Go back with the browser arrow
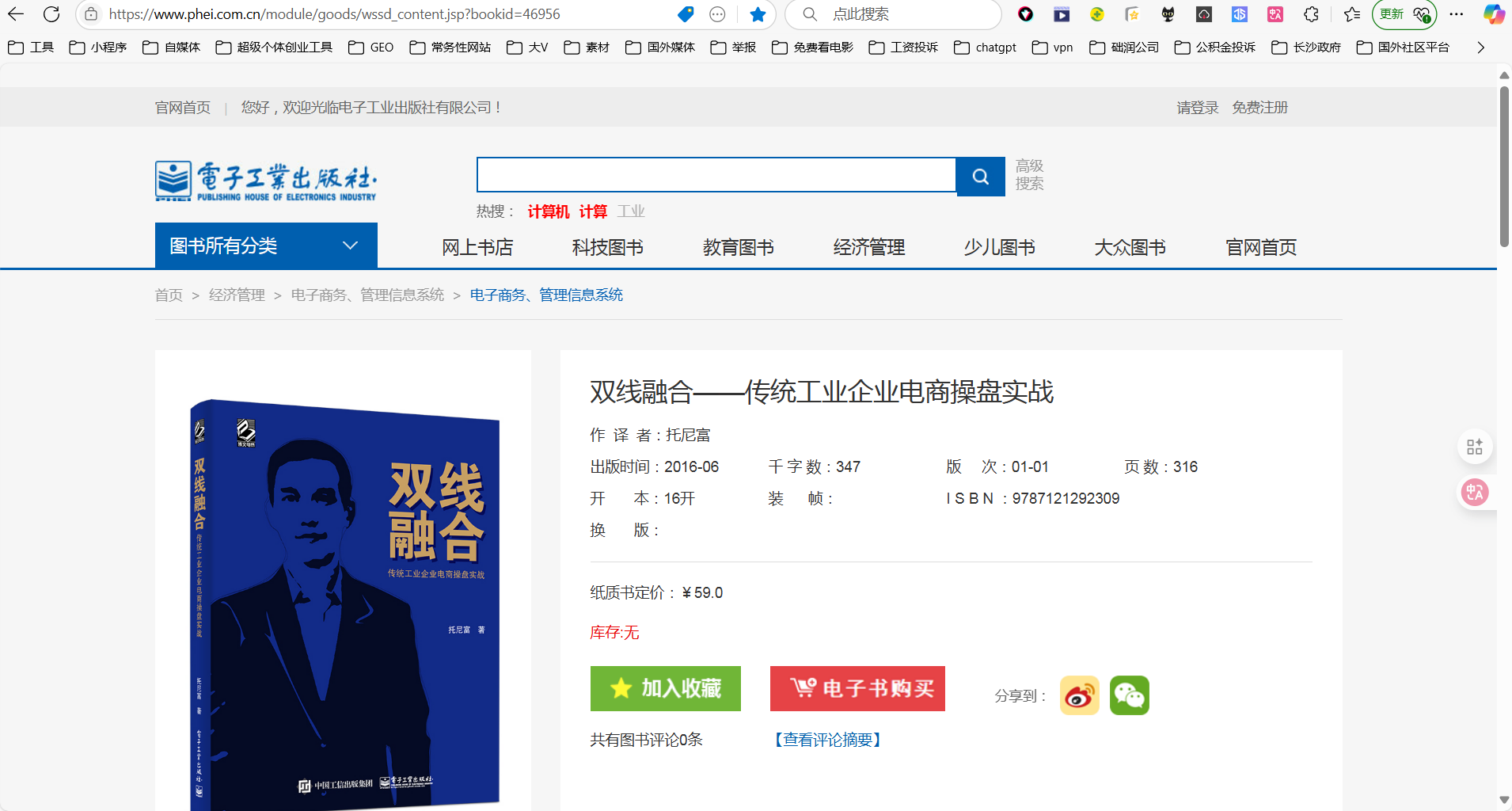Viewport: 1512px width, 811px height. tap(16, 14)
